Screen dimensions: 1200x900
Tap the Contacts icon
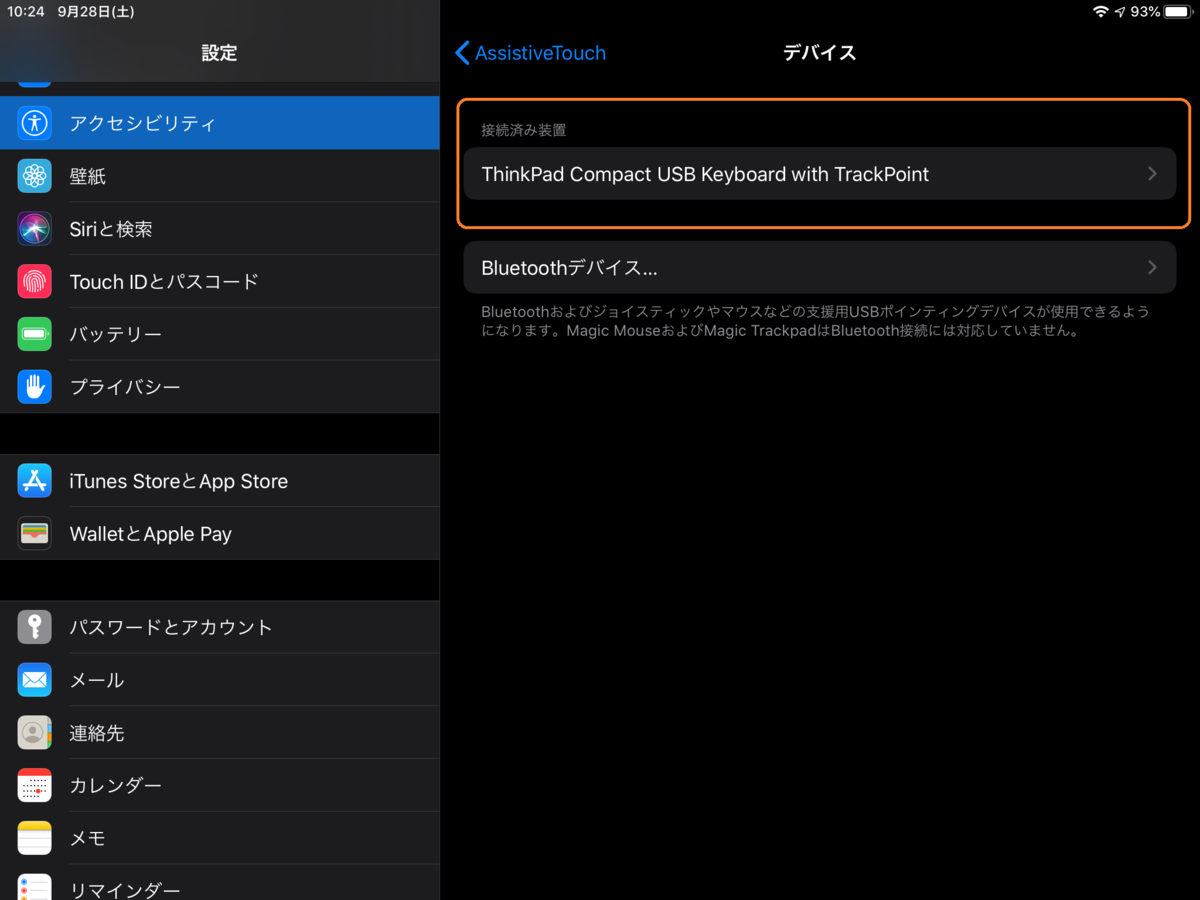click(x=35, y=733)
